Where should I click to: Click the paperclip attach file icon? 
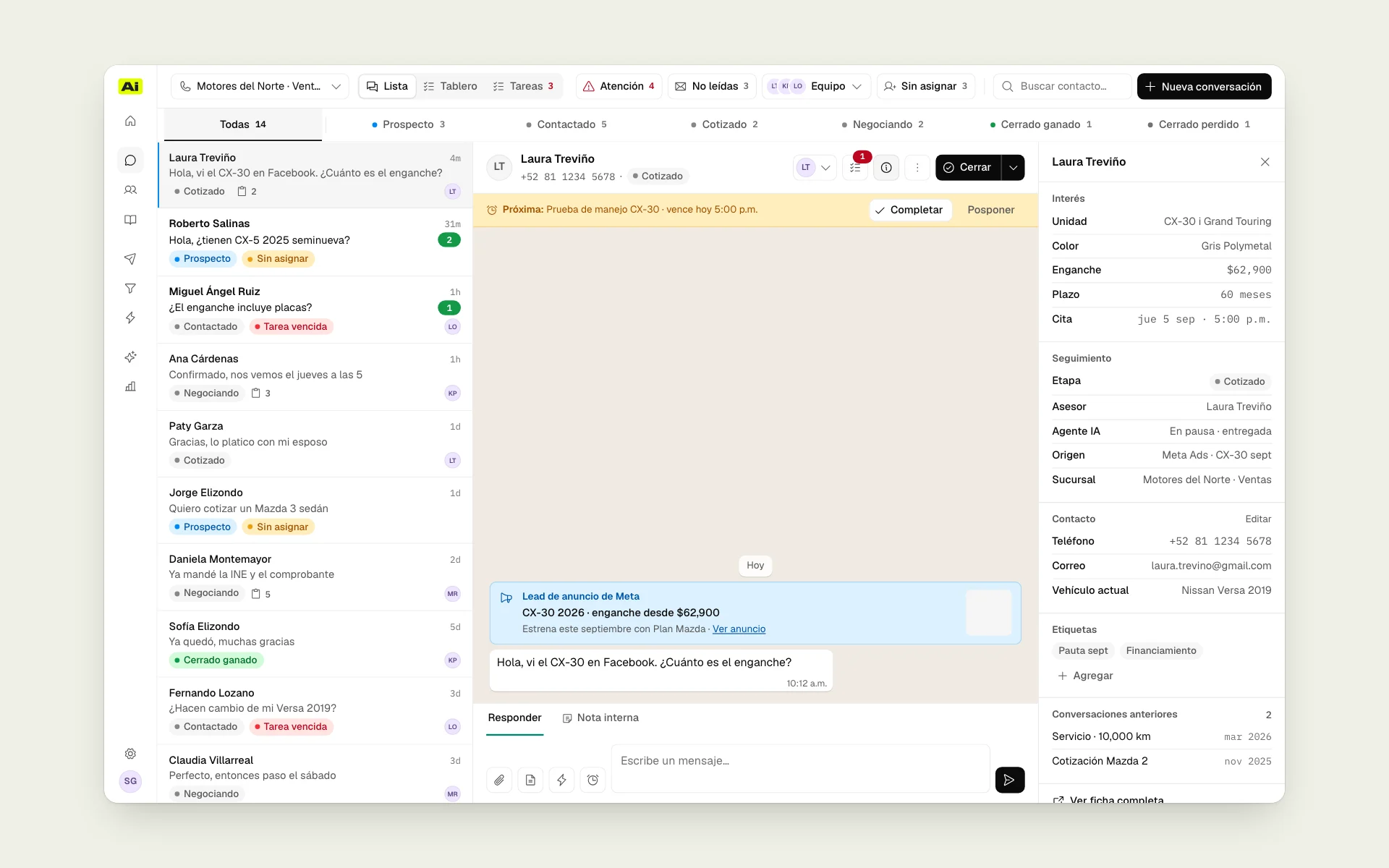(x=499, y=780)
